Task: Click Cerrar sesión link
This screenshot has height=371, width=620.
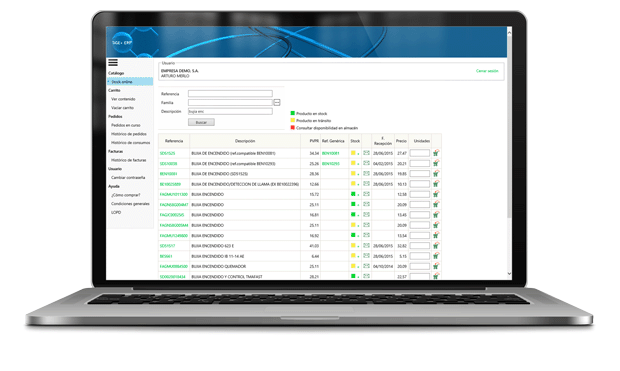Action: tap(487, 71)
